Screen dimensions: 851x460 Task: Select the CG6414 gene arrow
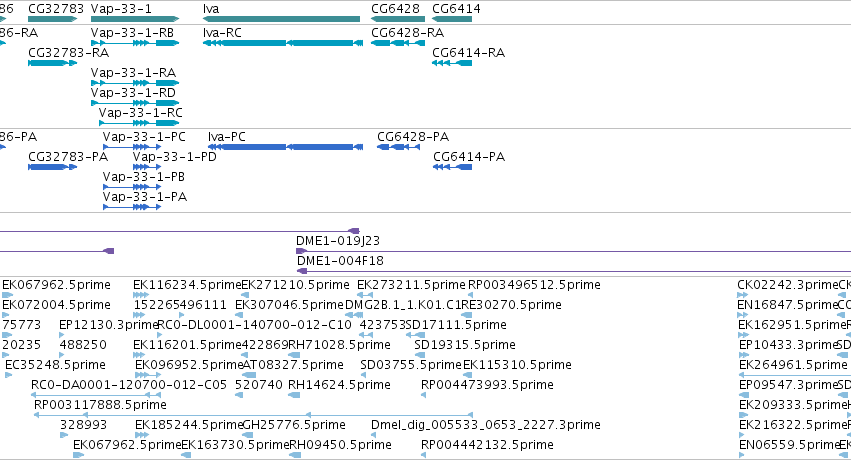pos(452,19)
